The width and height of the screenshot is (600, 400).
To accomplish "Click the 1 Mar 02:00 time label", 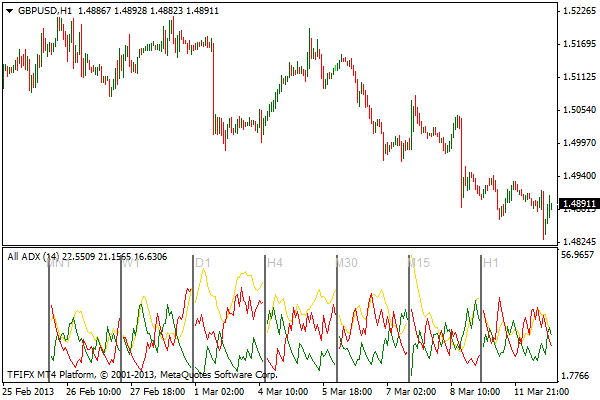I will pos(219,392).
